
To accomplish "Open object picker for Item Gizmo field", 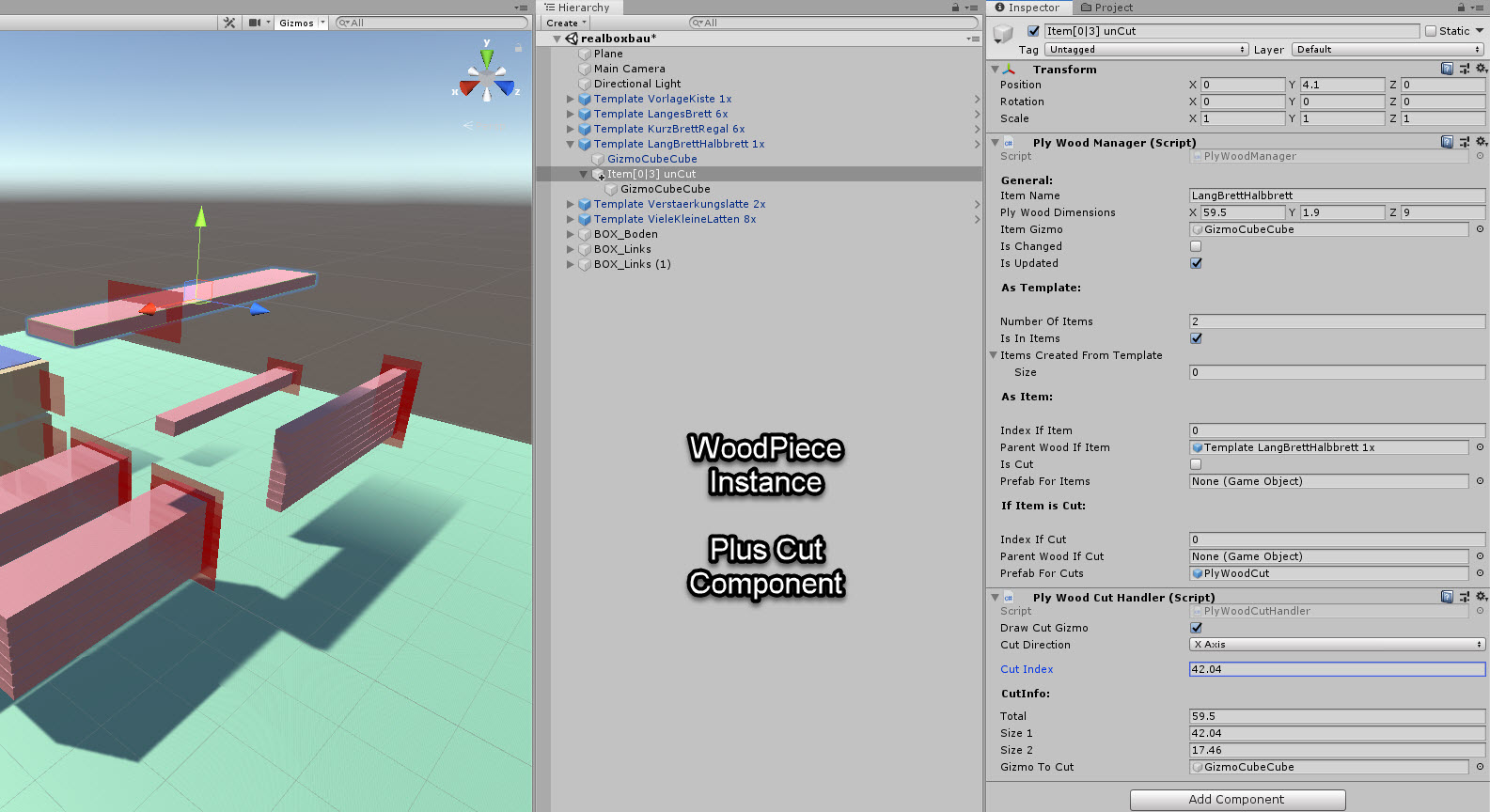I will [1480, 229].
